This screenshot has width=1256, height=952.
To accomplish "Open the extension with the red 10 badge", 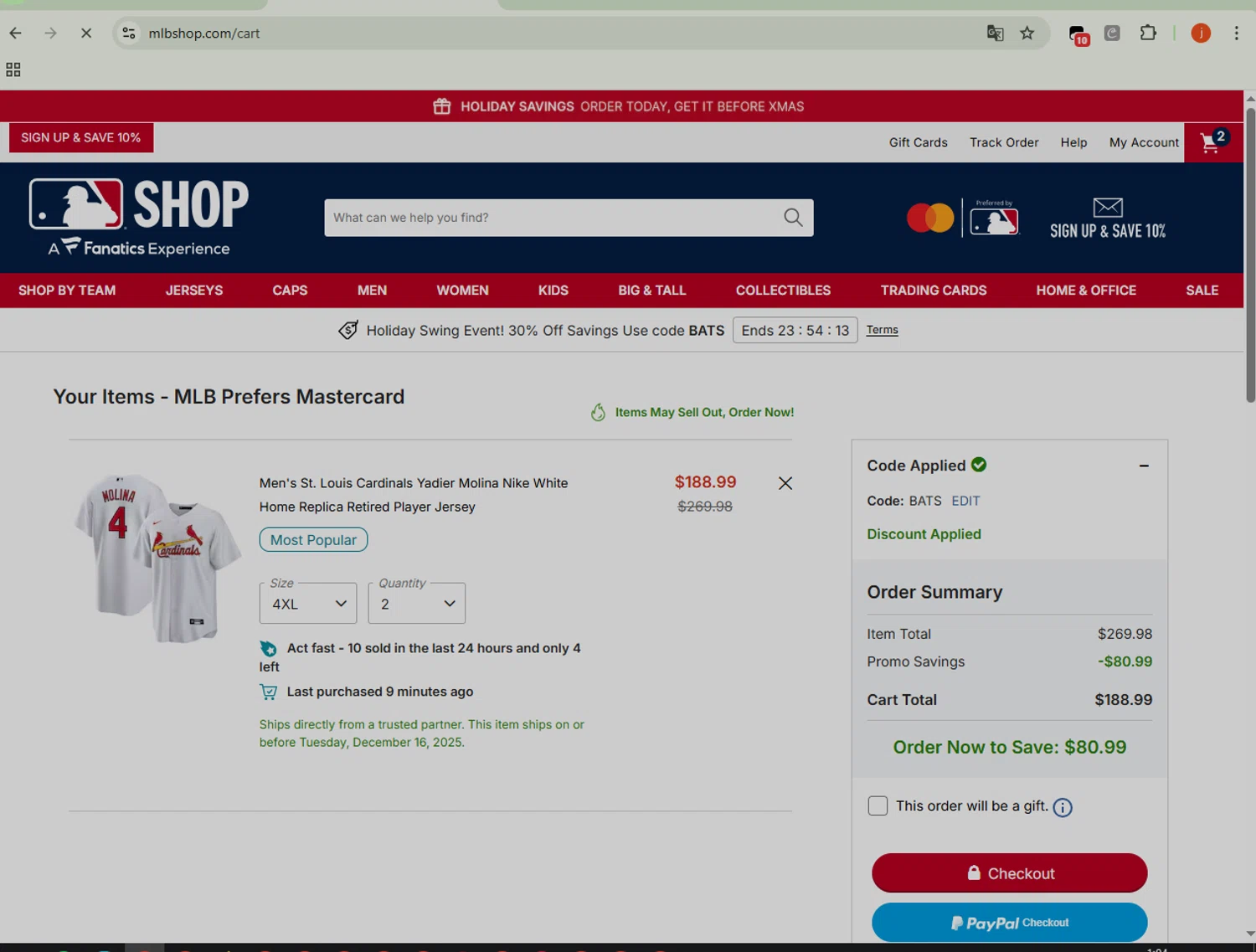I will pos(1078,34).
